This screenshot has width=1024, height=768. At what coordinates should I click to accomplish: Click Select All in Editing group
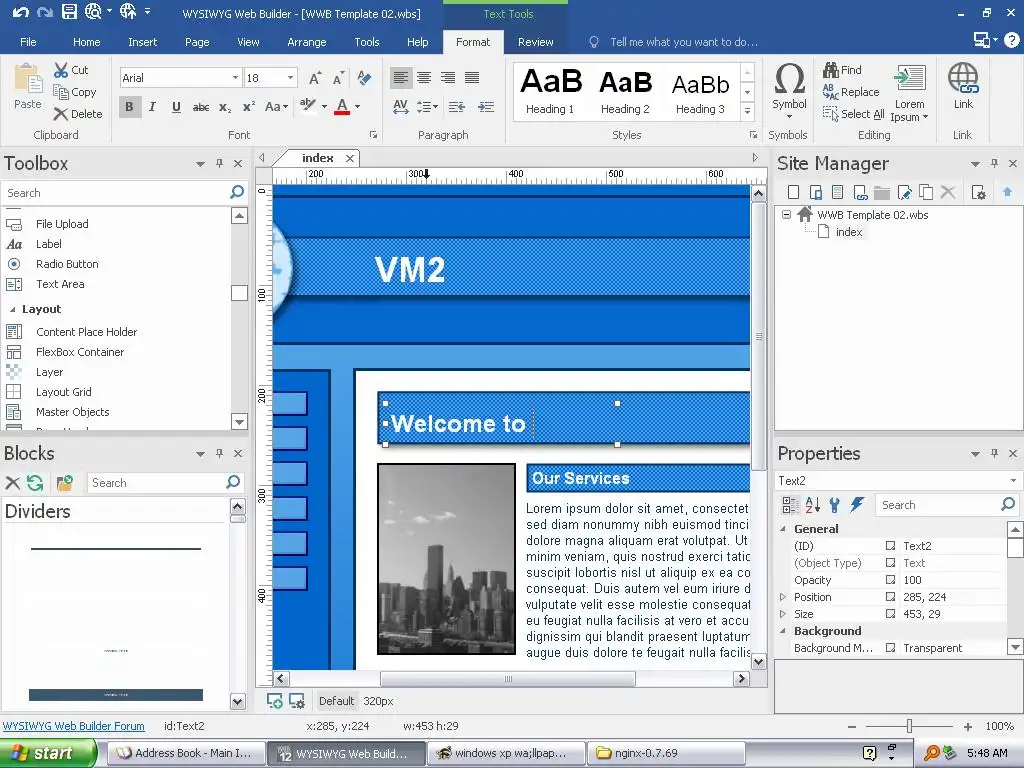(853, 114)
